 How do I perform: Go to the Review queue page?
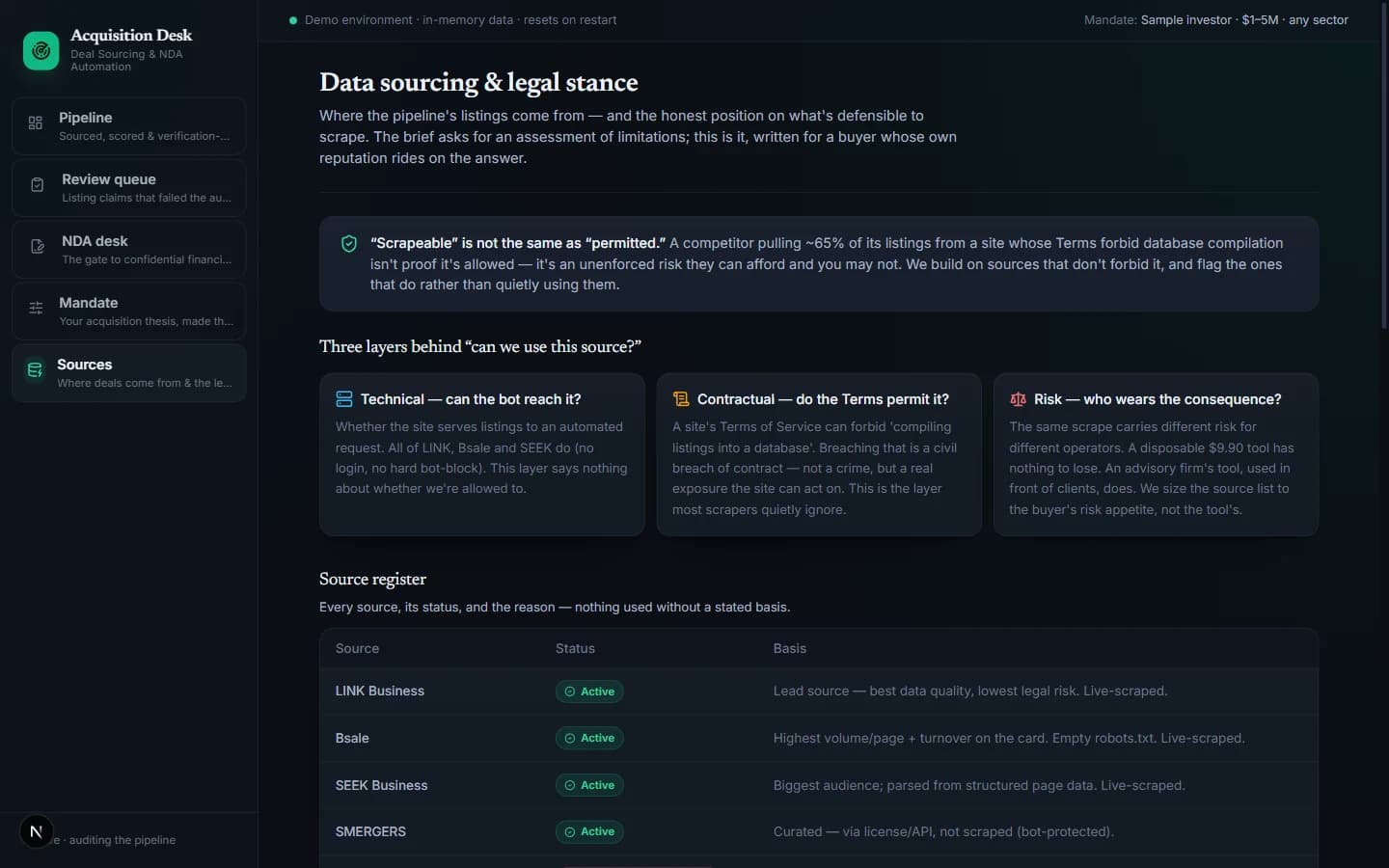pos(128,188)
